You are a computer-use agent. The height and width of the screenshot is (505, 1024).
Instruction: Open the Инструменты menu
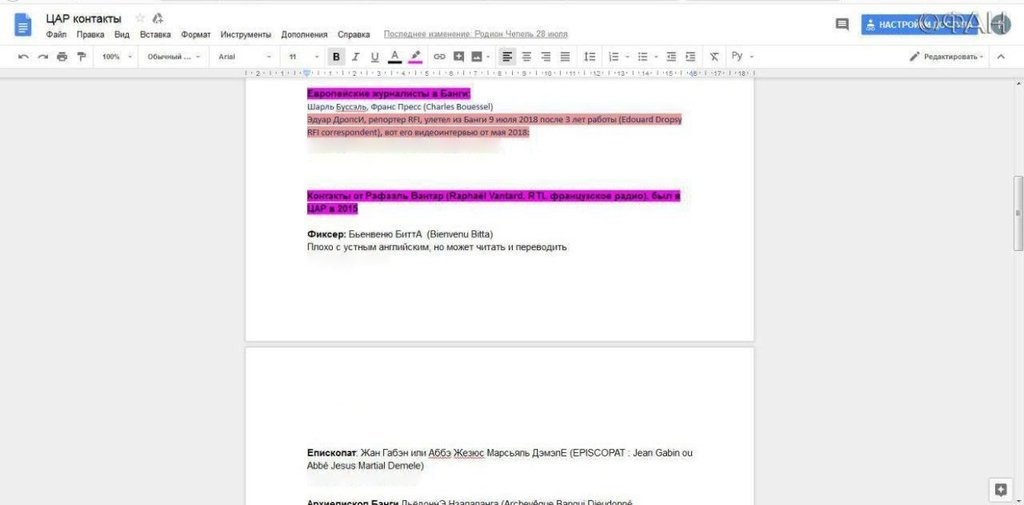(x=245, y=34)
